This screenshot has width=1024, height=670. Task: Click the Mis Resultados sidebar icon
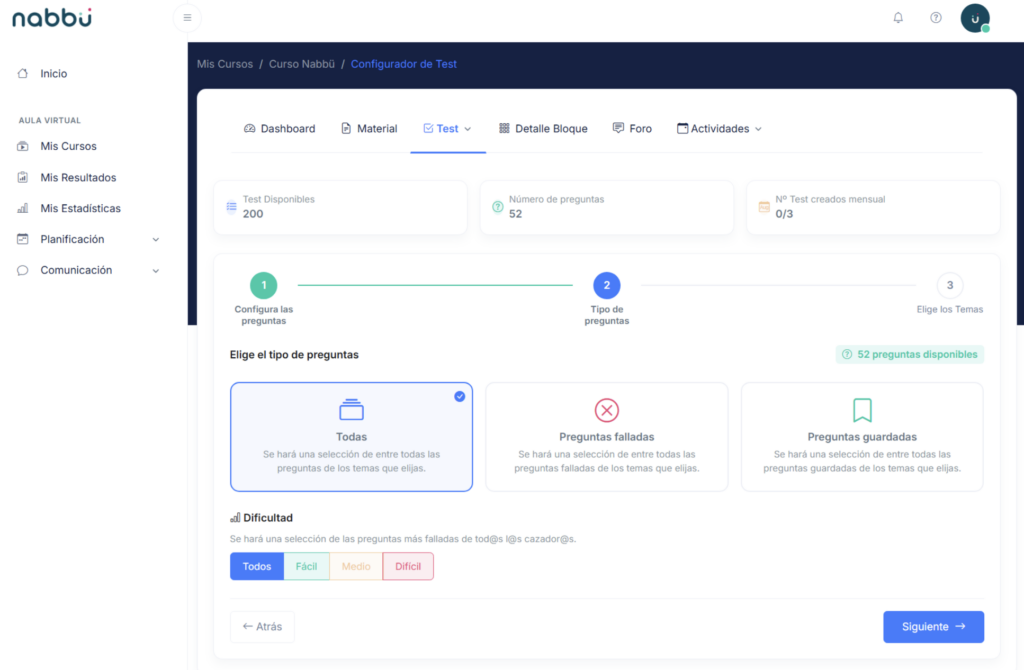(x=23, y=177)
